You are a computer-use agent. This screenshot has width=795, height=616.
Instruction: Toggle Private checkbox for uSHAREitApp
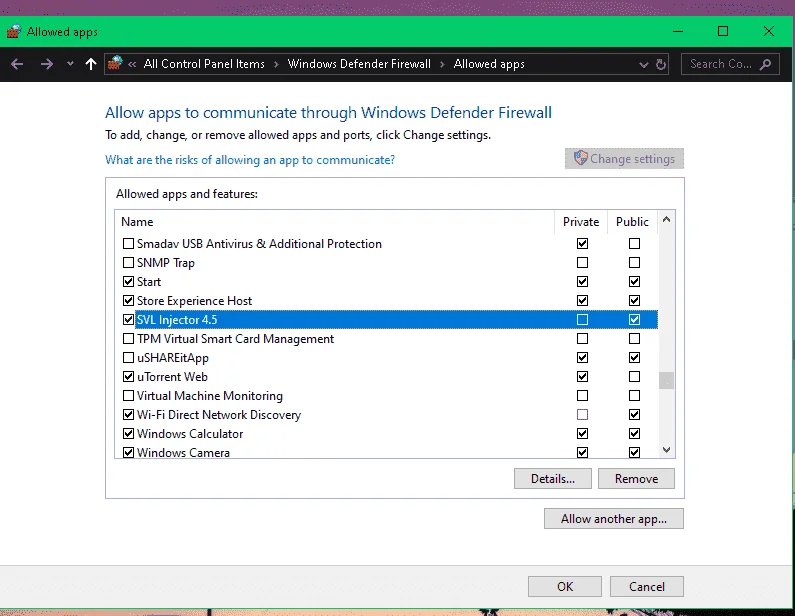583,358
